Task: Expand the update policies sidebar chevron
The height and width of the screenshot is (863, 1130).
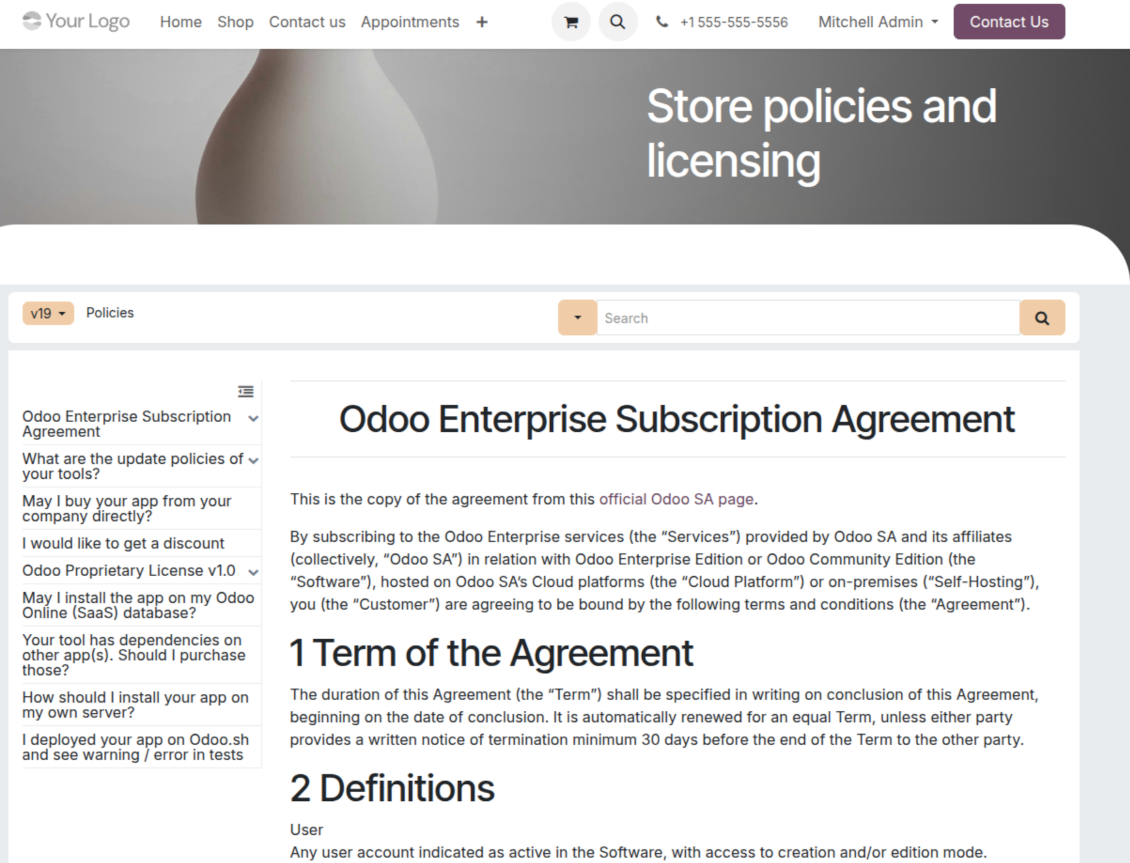Action: pyautogui.click(x=254, y=460)
